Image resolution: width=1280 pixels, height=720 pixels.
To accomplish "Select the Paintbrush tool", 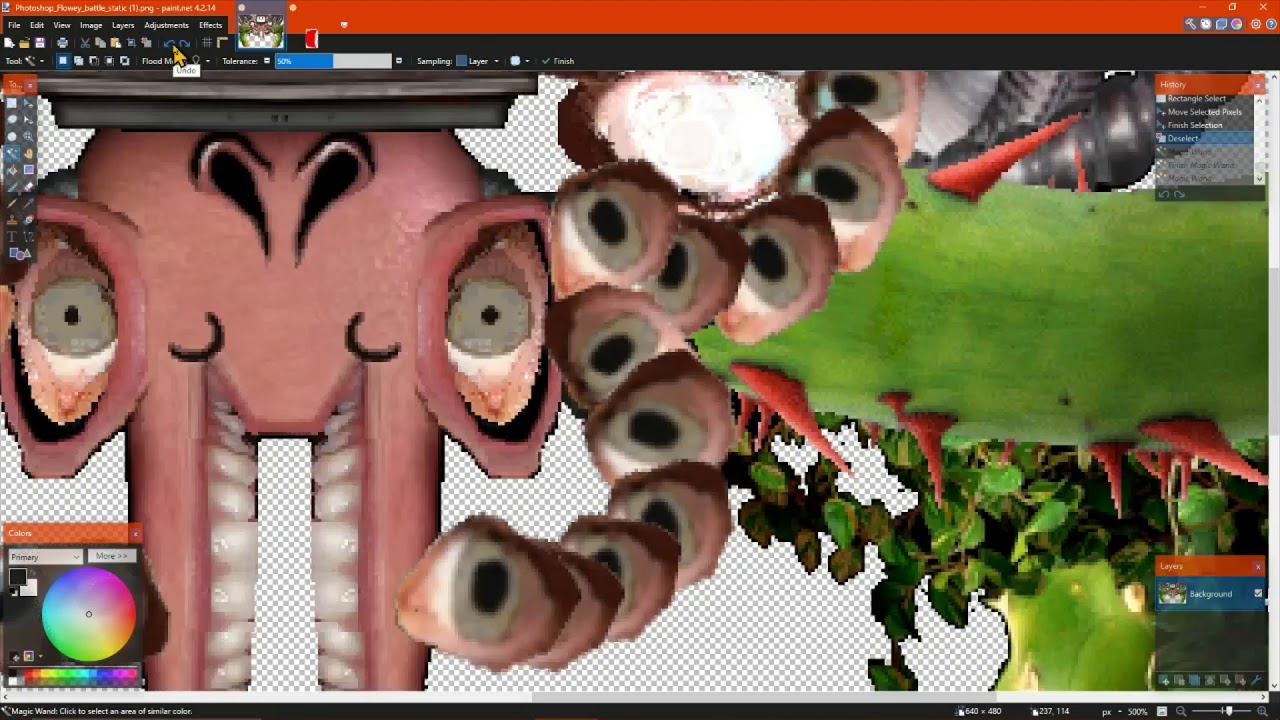I will click(12, 187).
